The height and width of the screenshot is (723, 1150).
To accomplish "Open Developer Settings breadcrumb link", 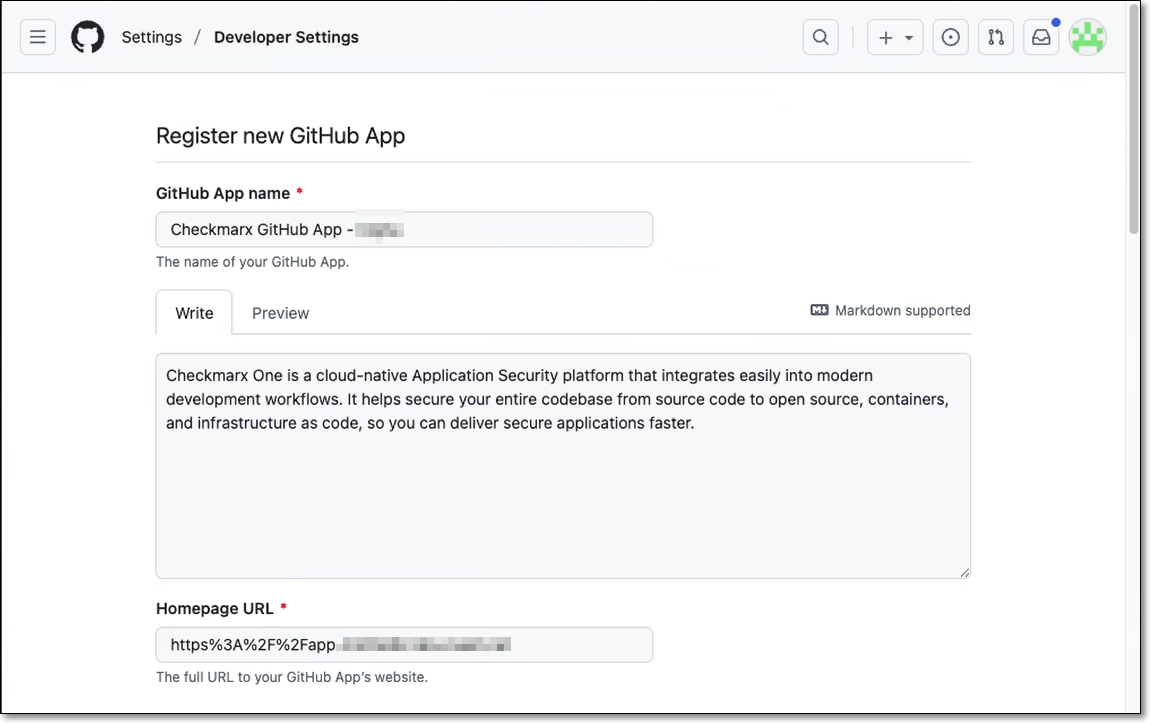I will click(x=286, y=38).
